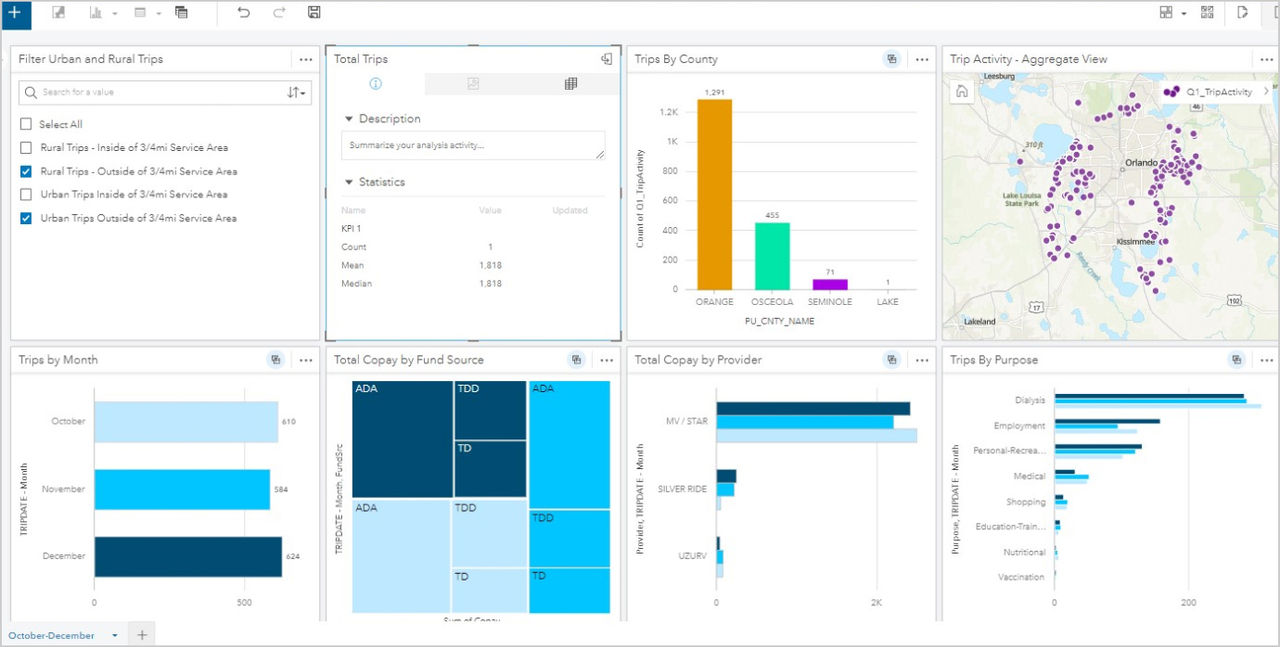1280x647 pixels.
Task: Enable cross filter on Trips By County
Action: click(892, 59)
